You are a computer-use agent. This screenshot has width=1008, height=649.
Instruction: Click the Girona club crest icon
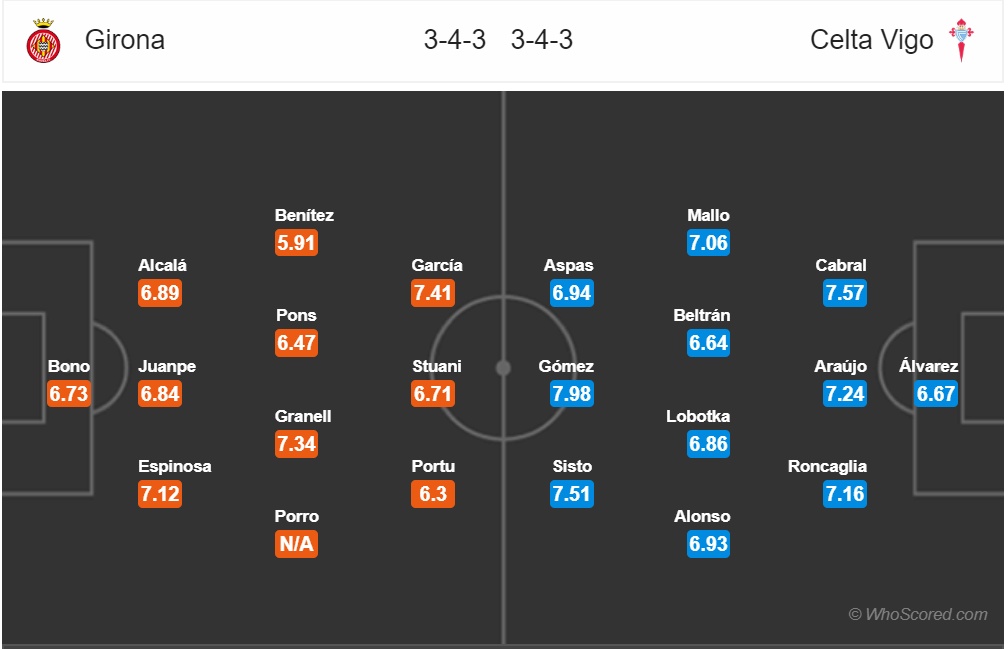click(x=43, y=40)
